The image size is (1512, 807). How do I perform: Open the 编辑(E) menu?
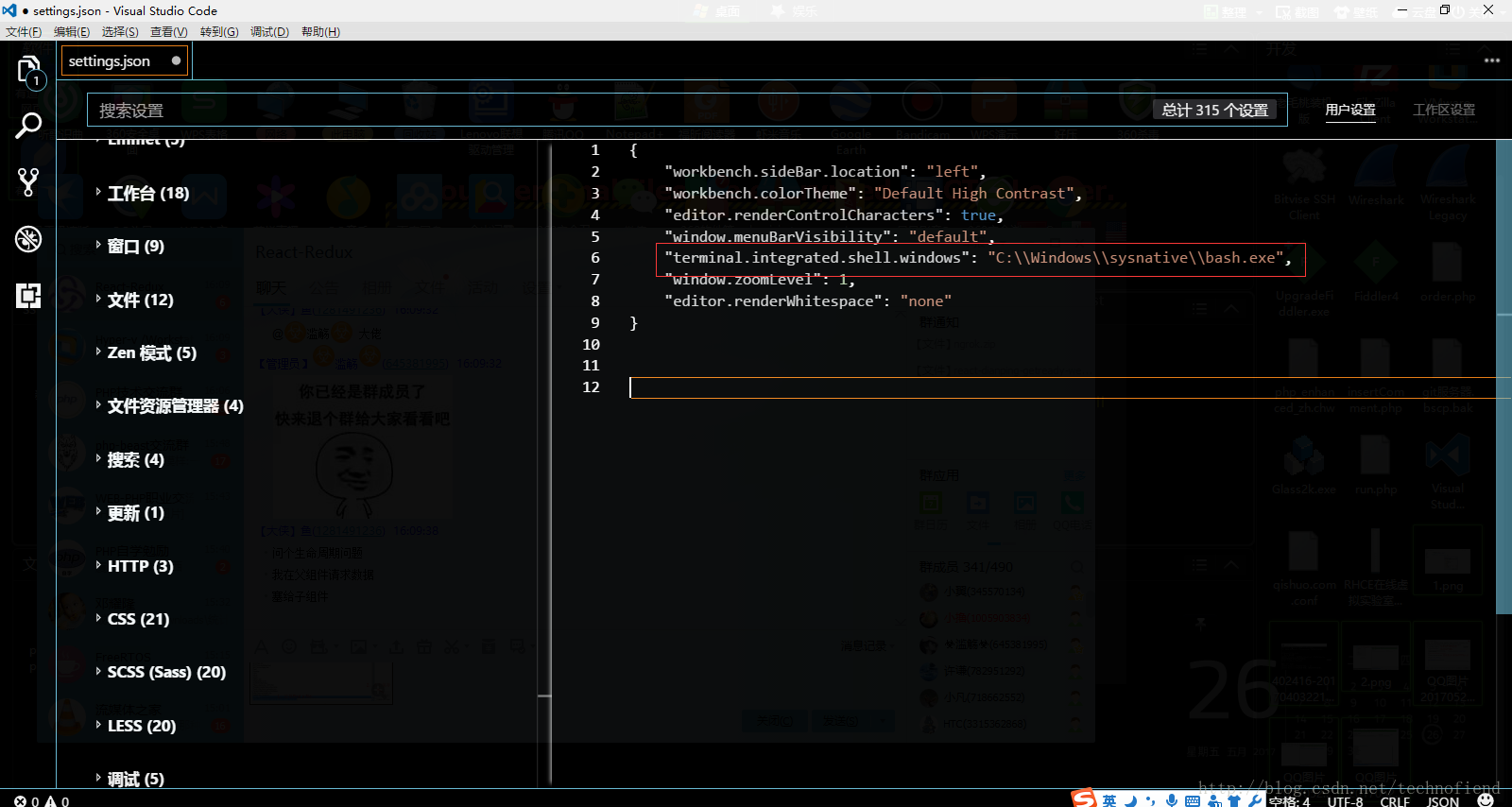72,31
